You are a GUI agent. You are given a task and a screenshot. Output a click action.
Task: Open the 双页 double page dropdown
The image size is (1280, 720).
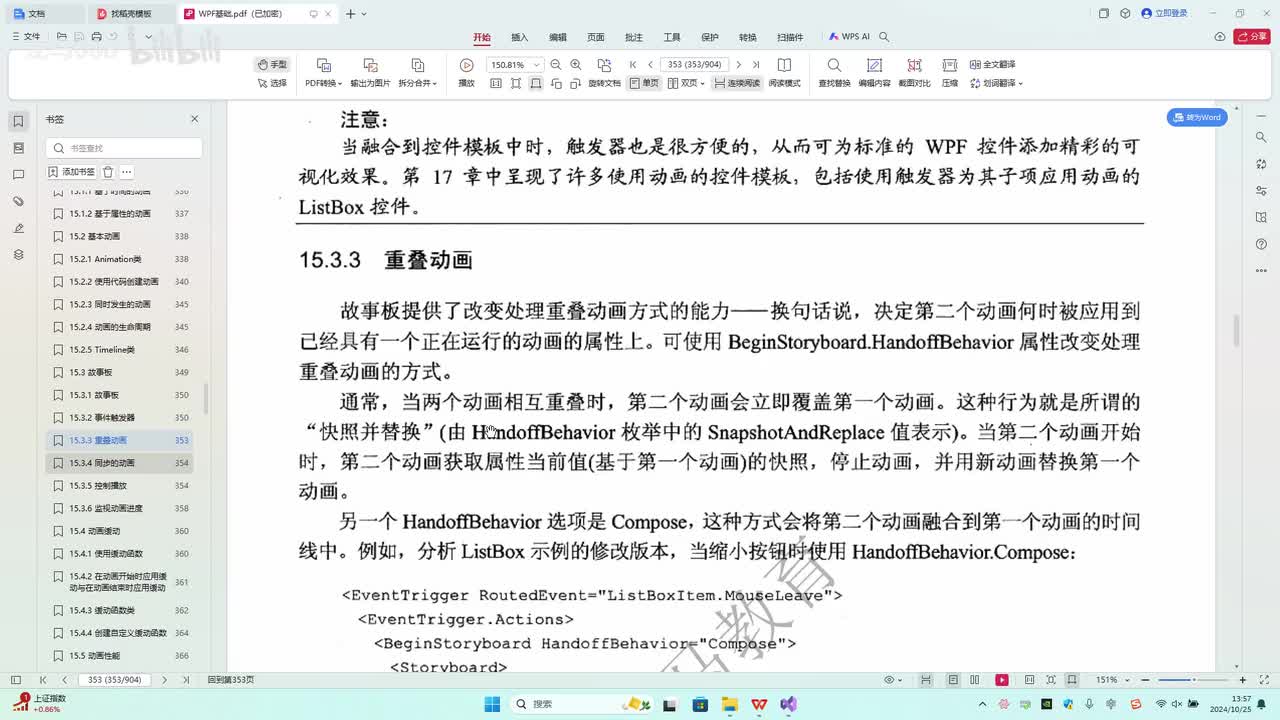(x=686, y=83)
